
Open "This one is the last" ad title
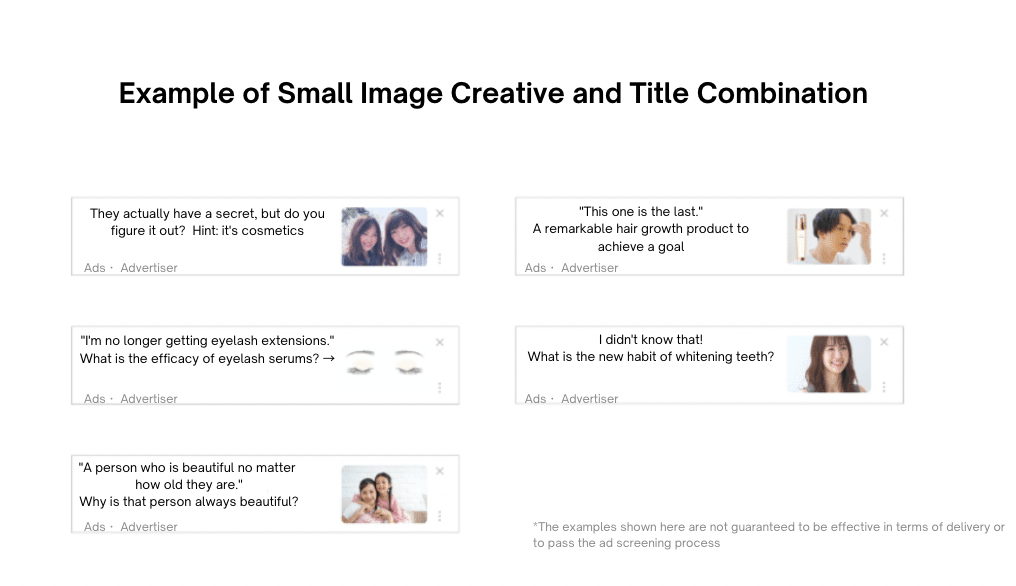[x=641, y=229]
